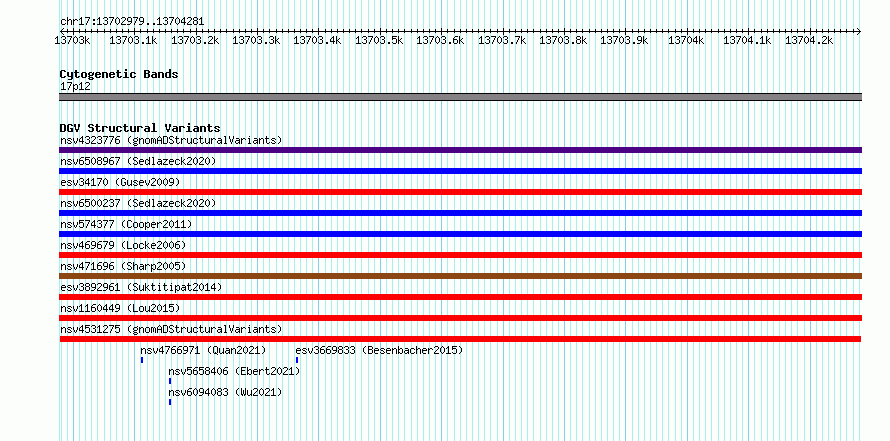Click the Cytogenetic Bands track title

pos(119,74)
